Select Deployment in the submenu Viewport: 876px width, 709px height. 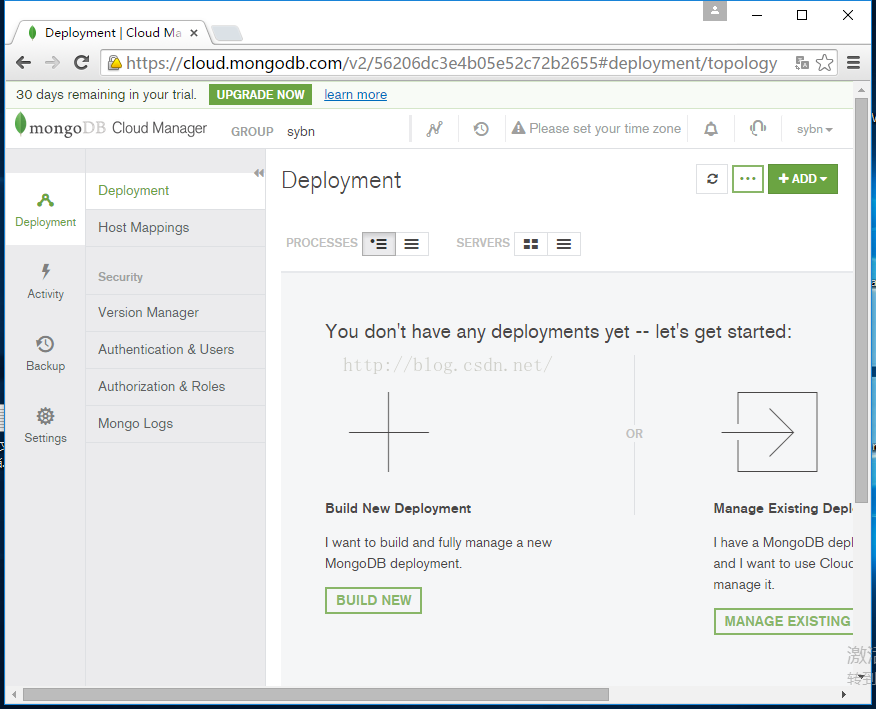[175, 191]
